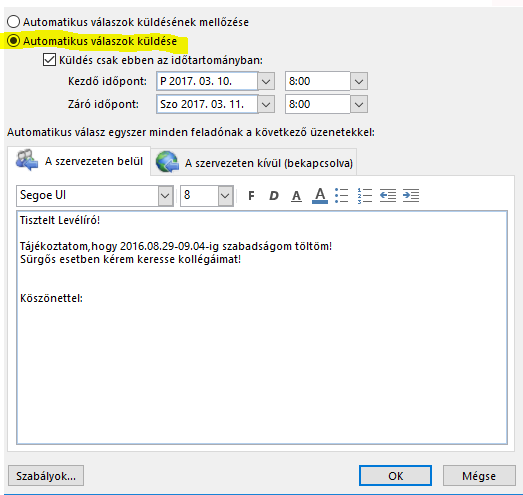Screen dimensions: 523x495
Task: Switch to 'A szervezeten kívül (bekapcsolva)' tab
Action: tap(254, 162)
